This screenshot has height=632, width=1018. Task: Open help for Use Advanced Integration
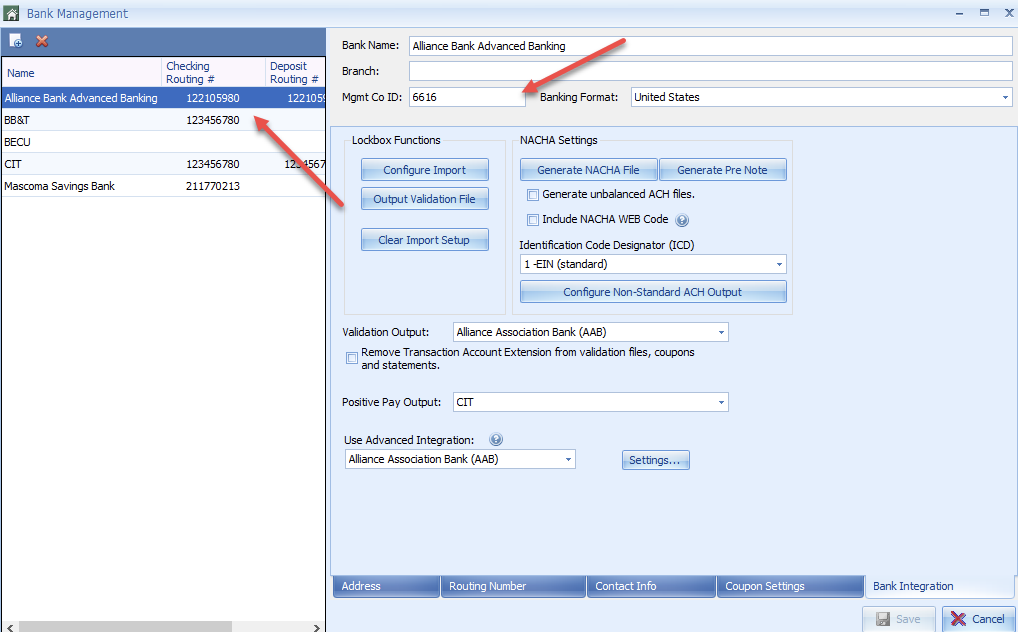496,440
